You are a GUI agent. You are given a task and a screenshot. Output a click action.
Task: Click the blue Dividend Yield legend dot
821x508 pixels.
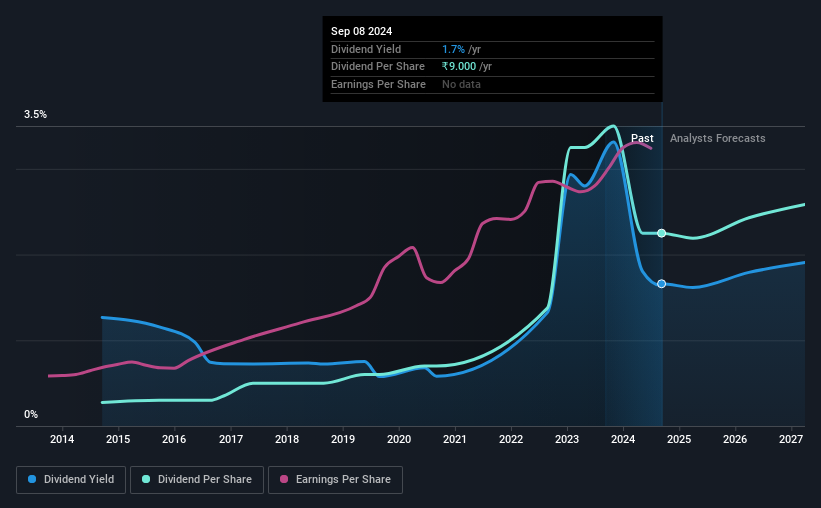pos(32,479)
